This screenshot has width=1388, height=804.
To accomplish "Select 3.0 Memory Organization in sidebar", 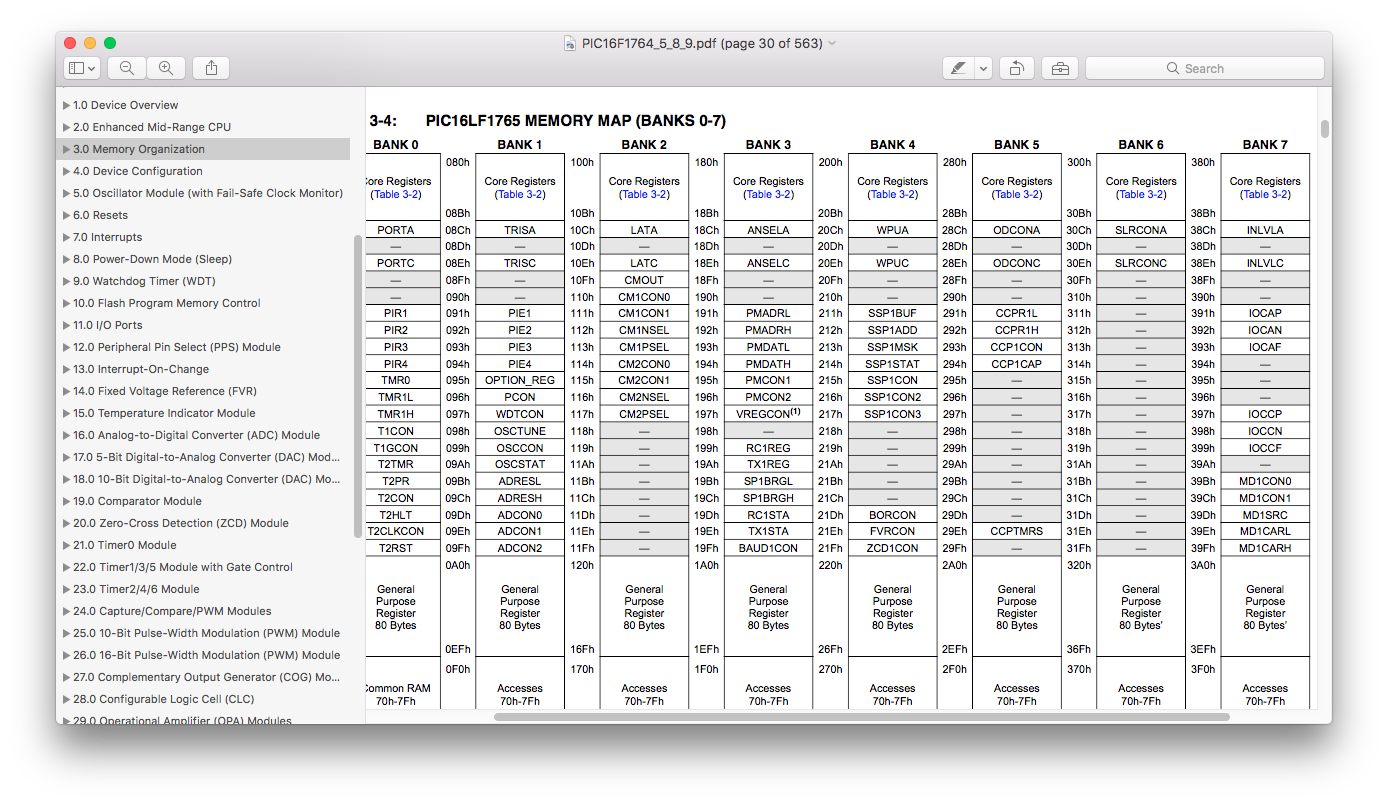I will 139,149.
